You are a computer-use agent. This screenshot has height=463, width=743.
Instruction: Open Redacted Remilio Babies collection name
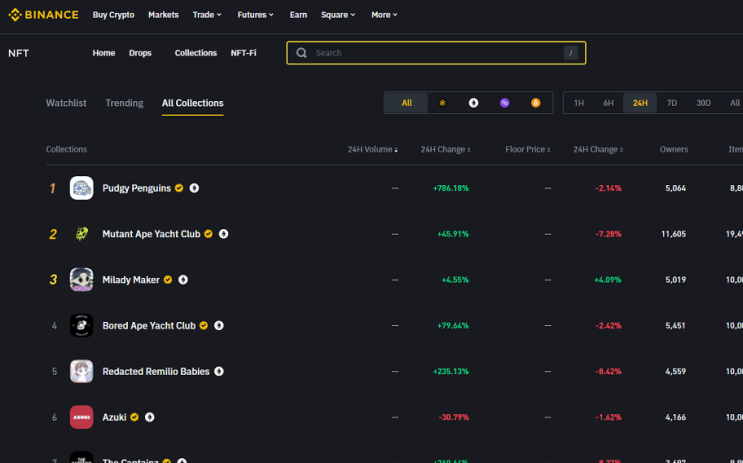(x=156, y=371)
